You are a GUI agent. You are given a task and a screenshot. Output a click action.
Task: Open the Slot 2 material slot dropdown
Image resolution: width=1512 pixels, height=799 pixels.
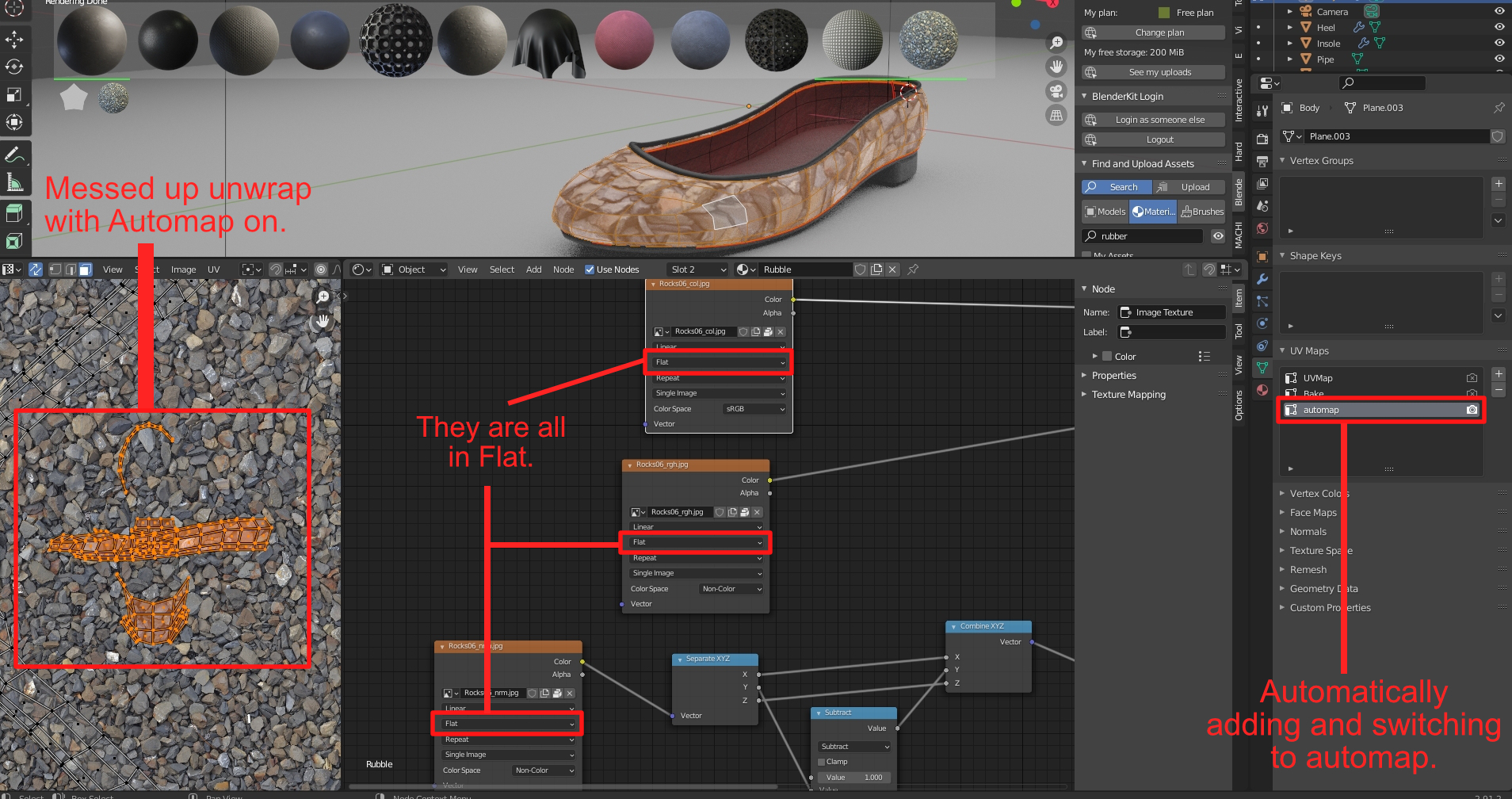click(x=697, y=270)
